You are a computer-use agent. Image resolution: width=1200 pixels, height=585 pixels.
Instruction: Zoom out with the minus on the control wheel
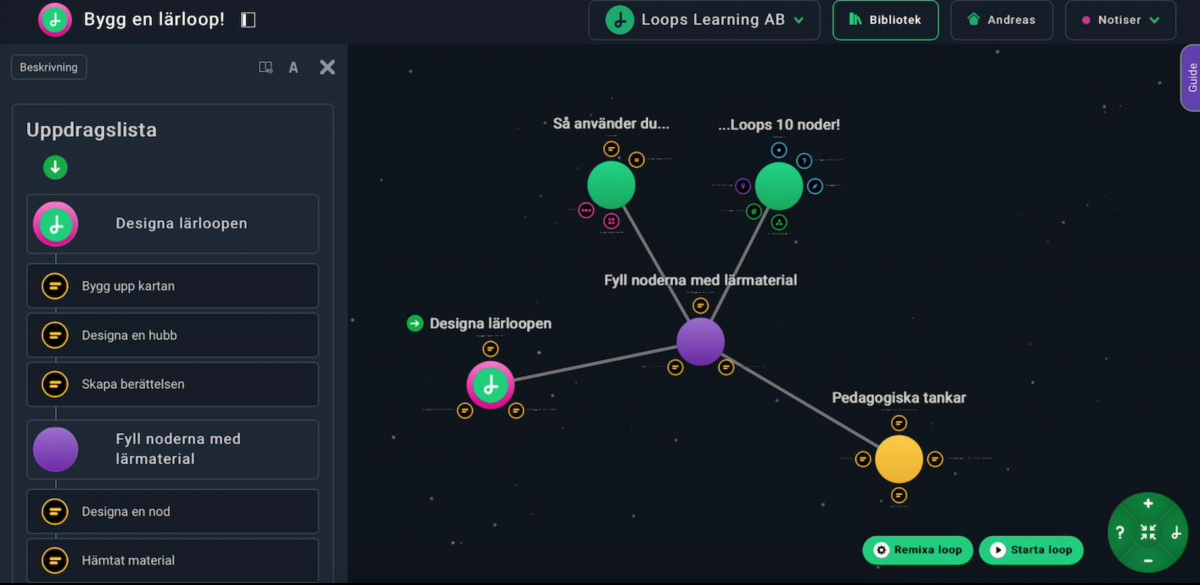click(x=1148, y=561)
